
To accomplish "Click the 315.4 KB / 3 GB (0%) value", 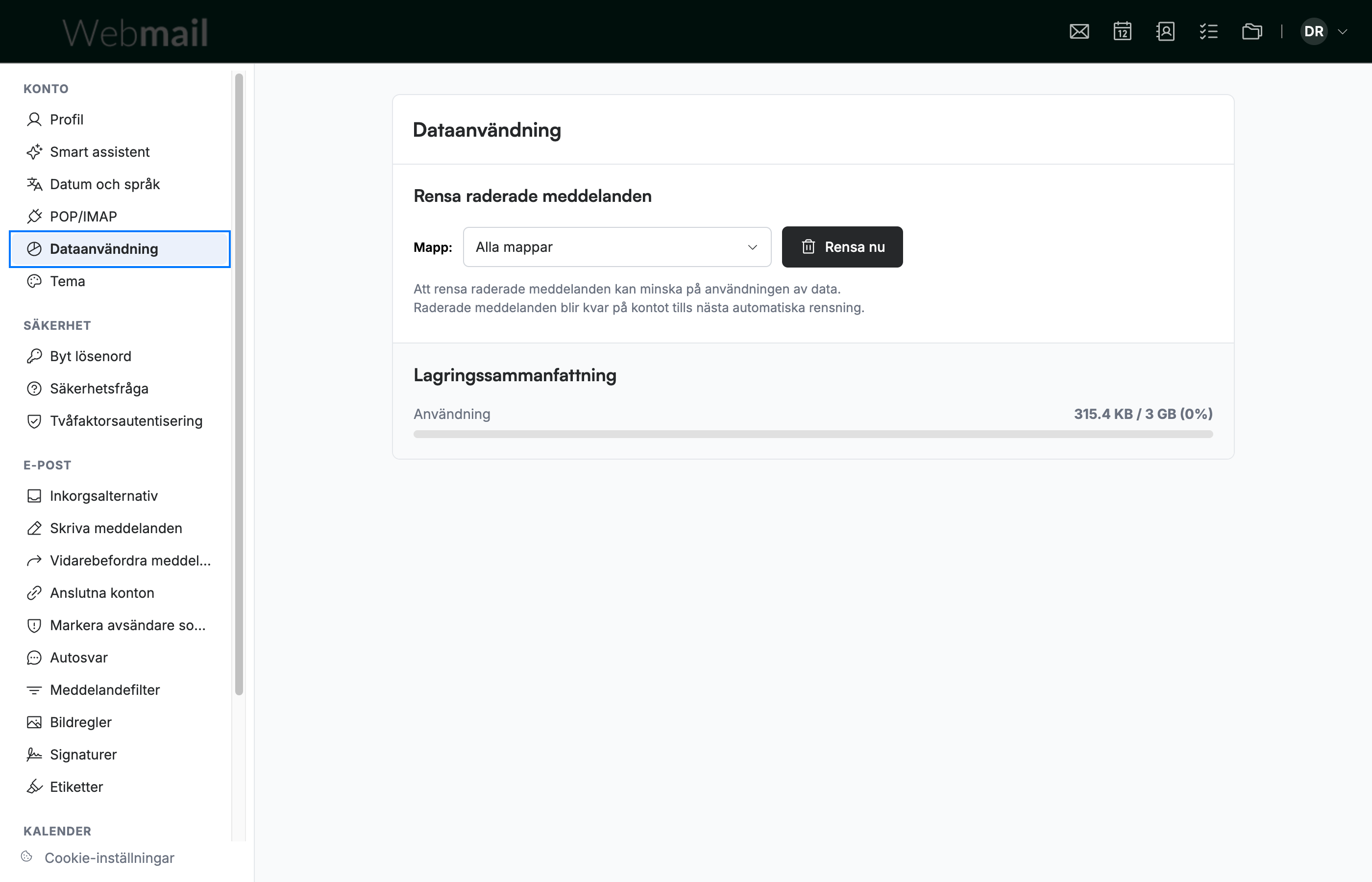I will click(x=1143, y=414).
